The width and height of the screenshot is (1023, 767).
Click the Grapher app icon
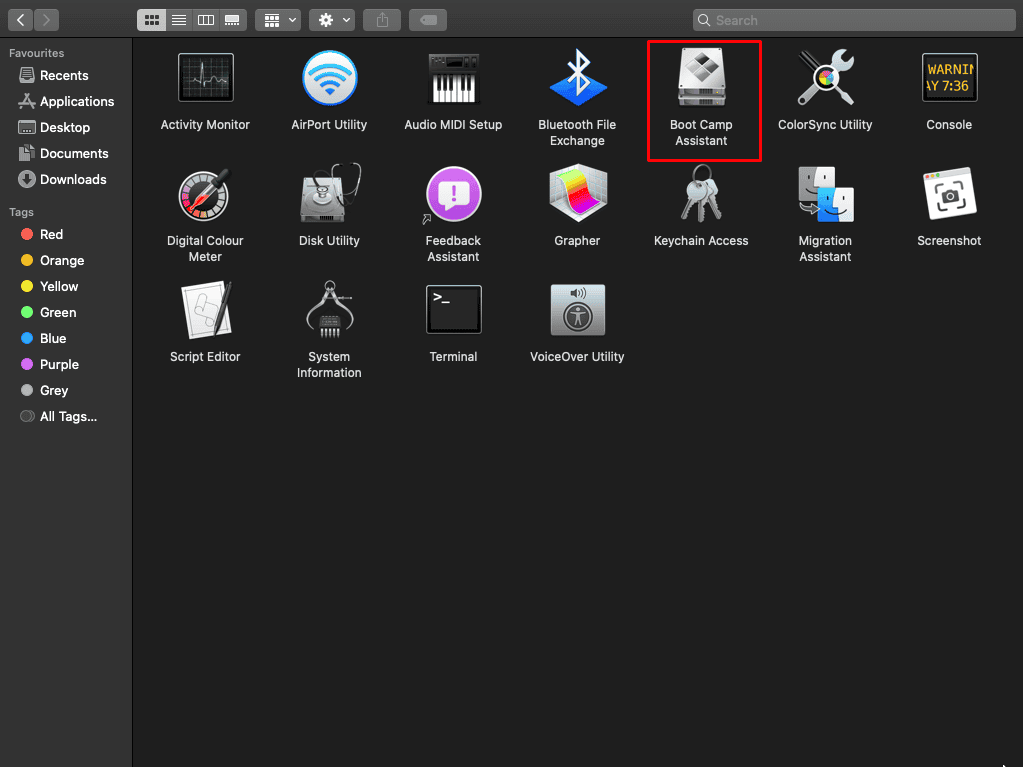[x=577, y=194]
